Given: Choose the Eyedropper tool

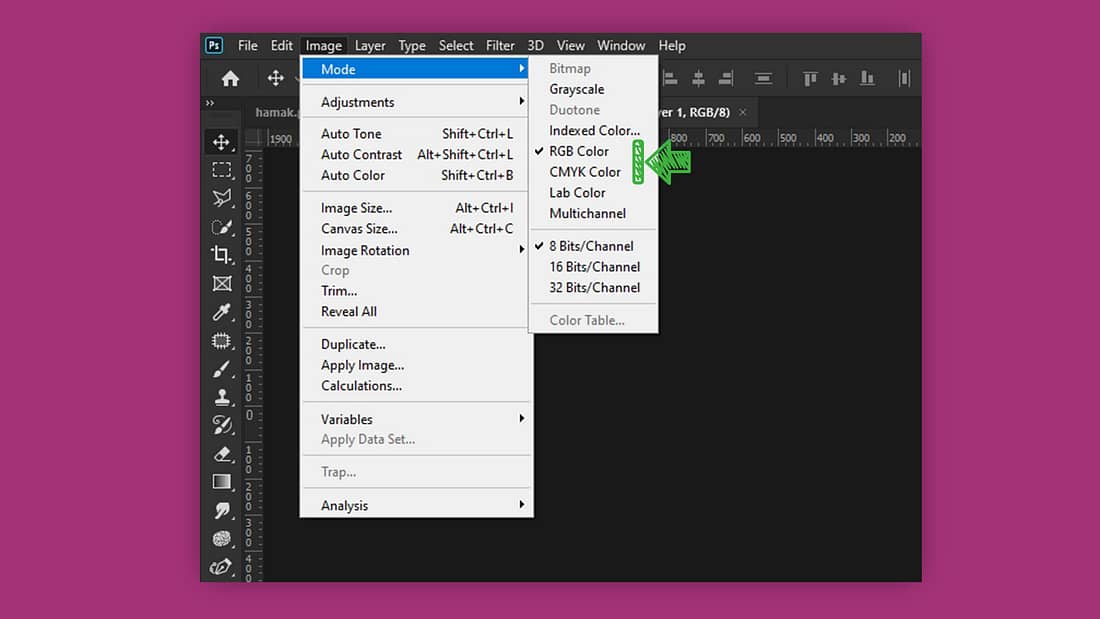Looking at the screenshot, I should (x=222, y=312).
